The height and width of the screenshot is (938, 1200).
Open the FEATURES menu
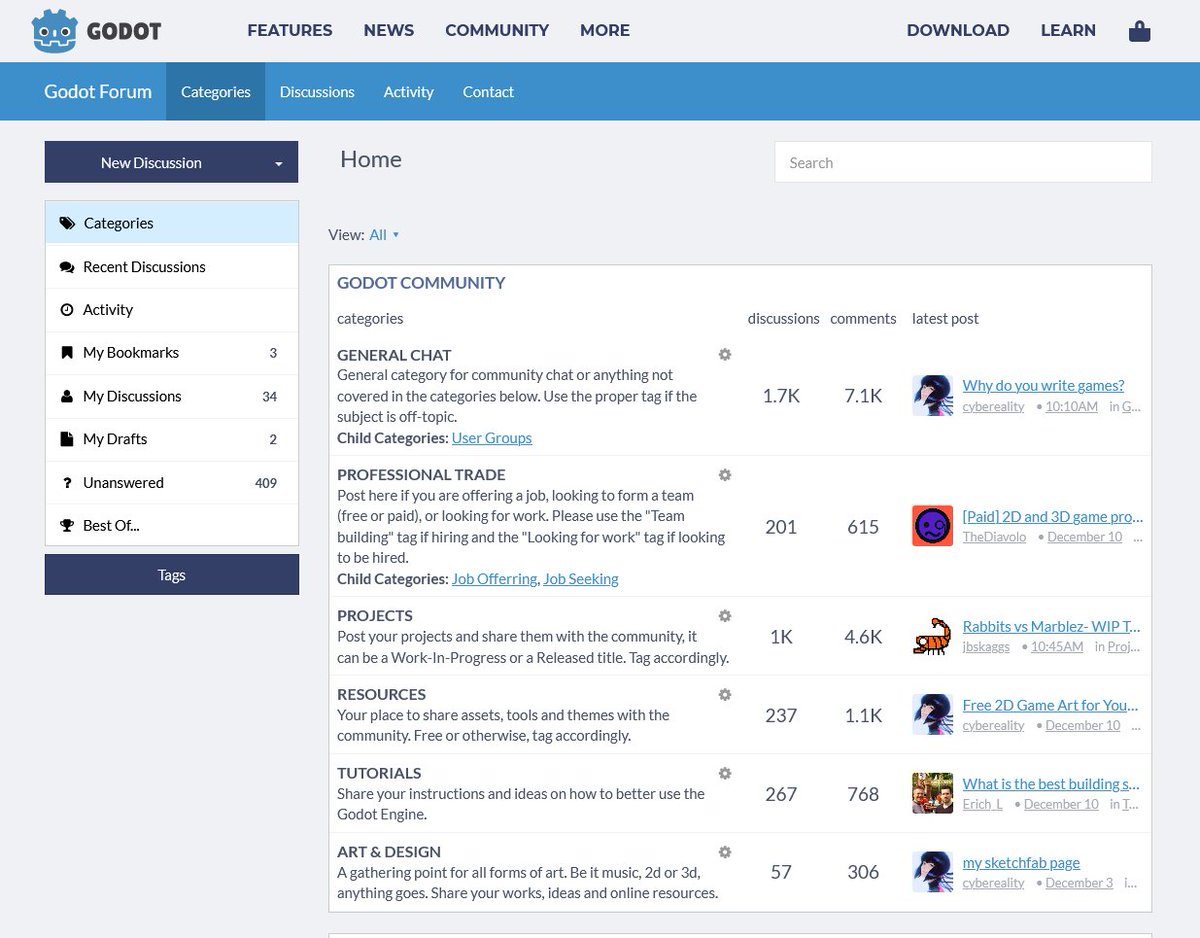pyautogui.click(x=290, y=31)
